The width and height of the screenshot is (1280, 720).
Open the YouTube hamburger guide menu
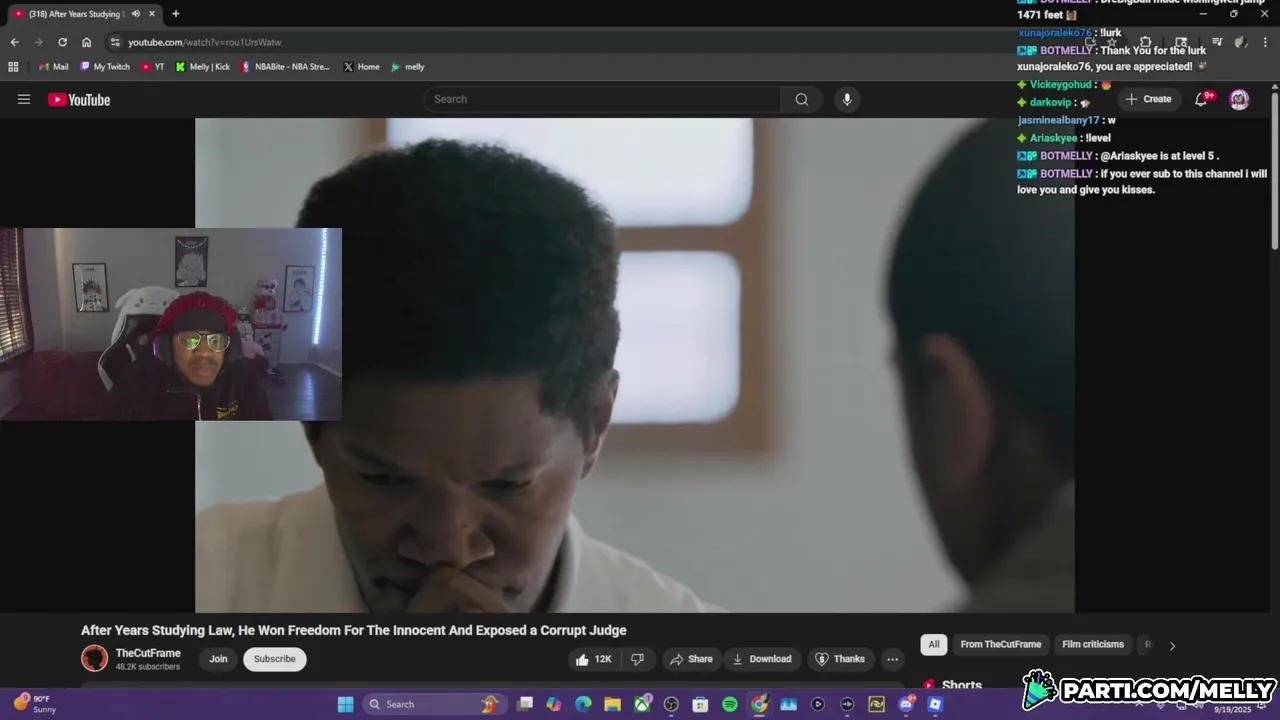24,99
